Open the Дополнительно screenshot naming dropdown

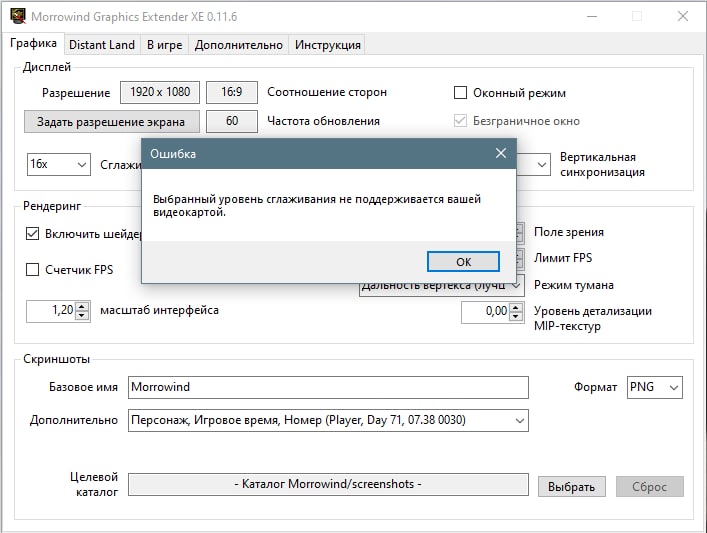click(328, 421)
